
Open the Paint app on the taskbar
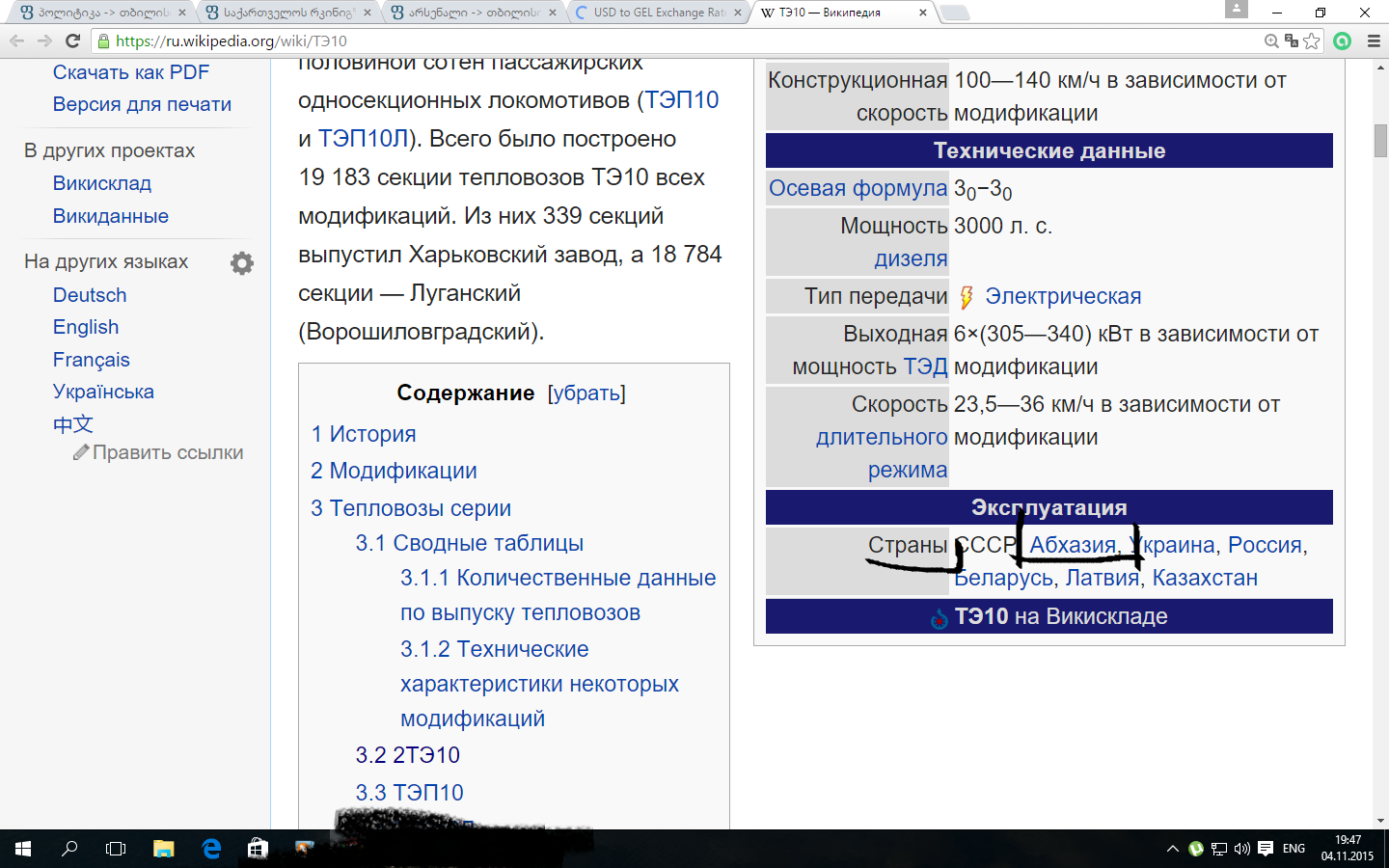tap(305, 849)
